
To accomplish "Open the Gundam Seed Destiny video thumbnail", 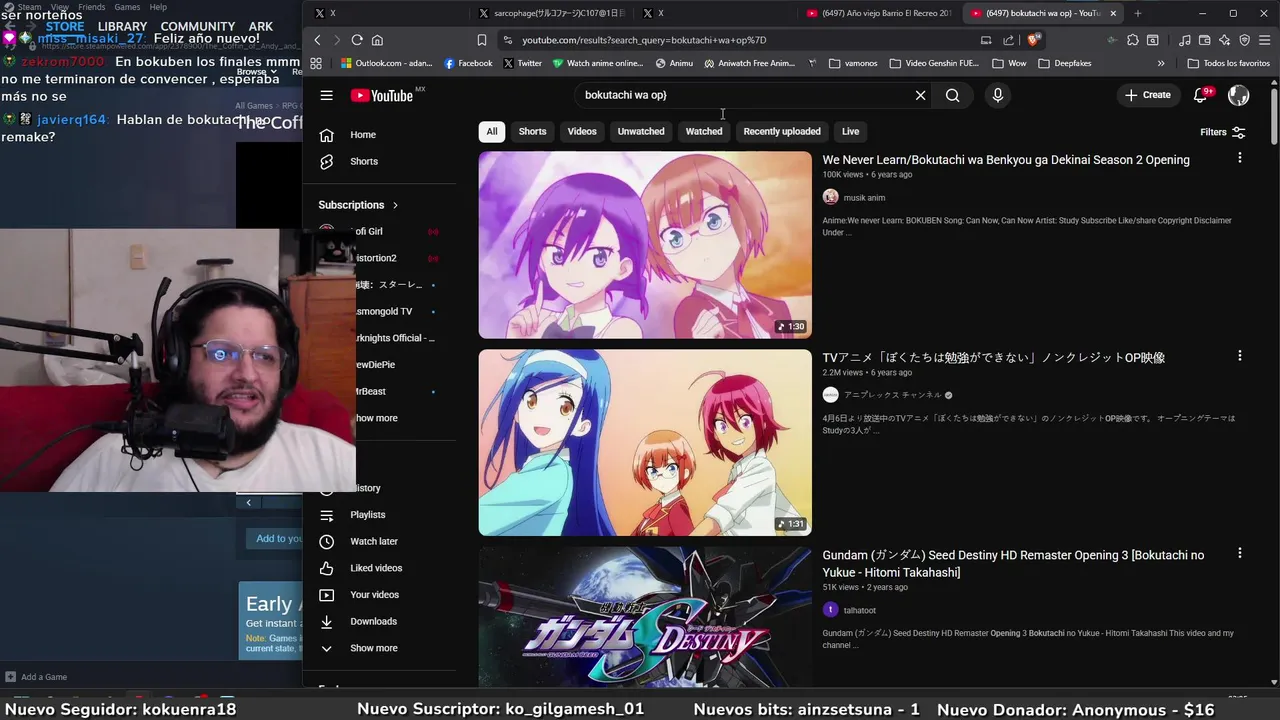I will click(x=645, y=616).
